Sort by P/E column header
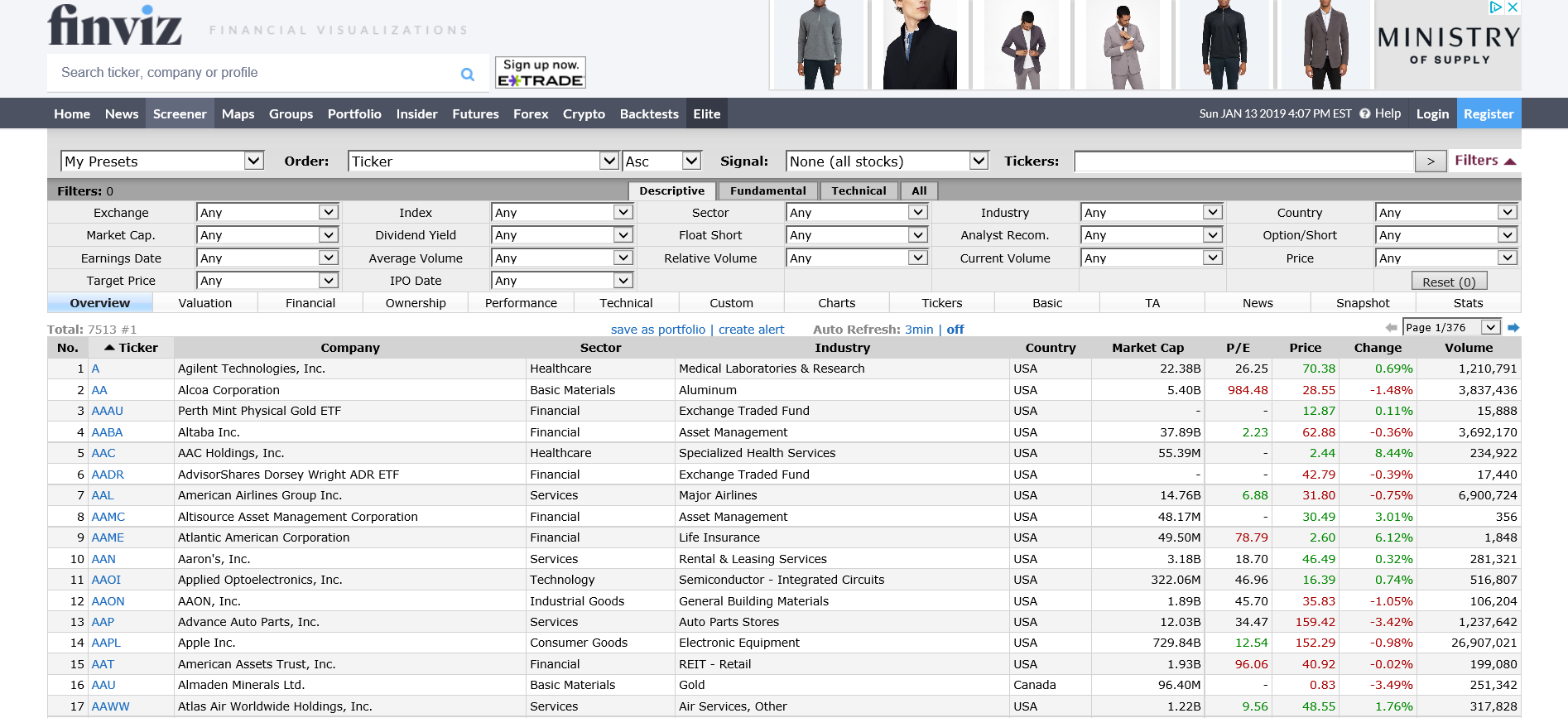The width and height of the screenshot is (1568, 718). coord(1238,348)
